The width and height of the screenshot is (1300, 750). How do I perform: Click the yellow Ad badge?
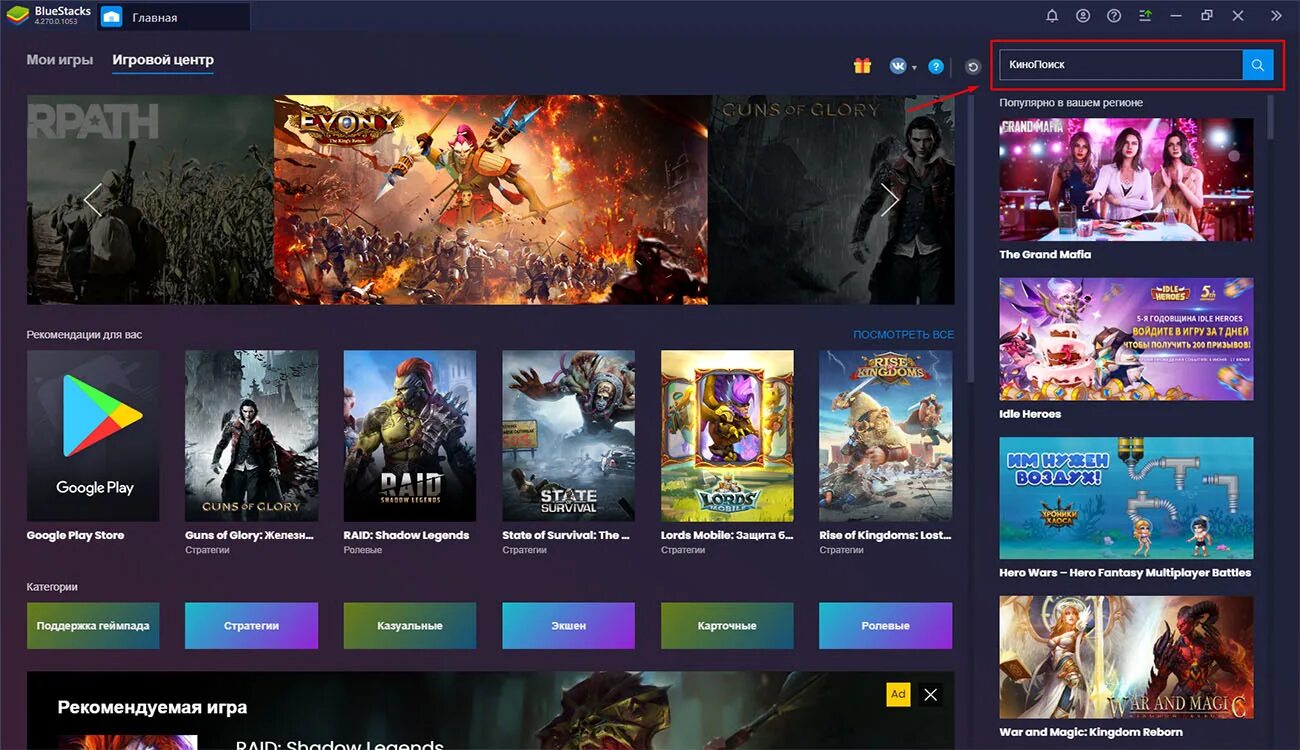click(x=898, y=694)
